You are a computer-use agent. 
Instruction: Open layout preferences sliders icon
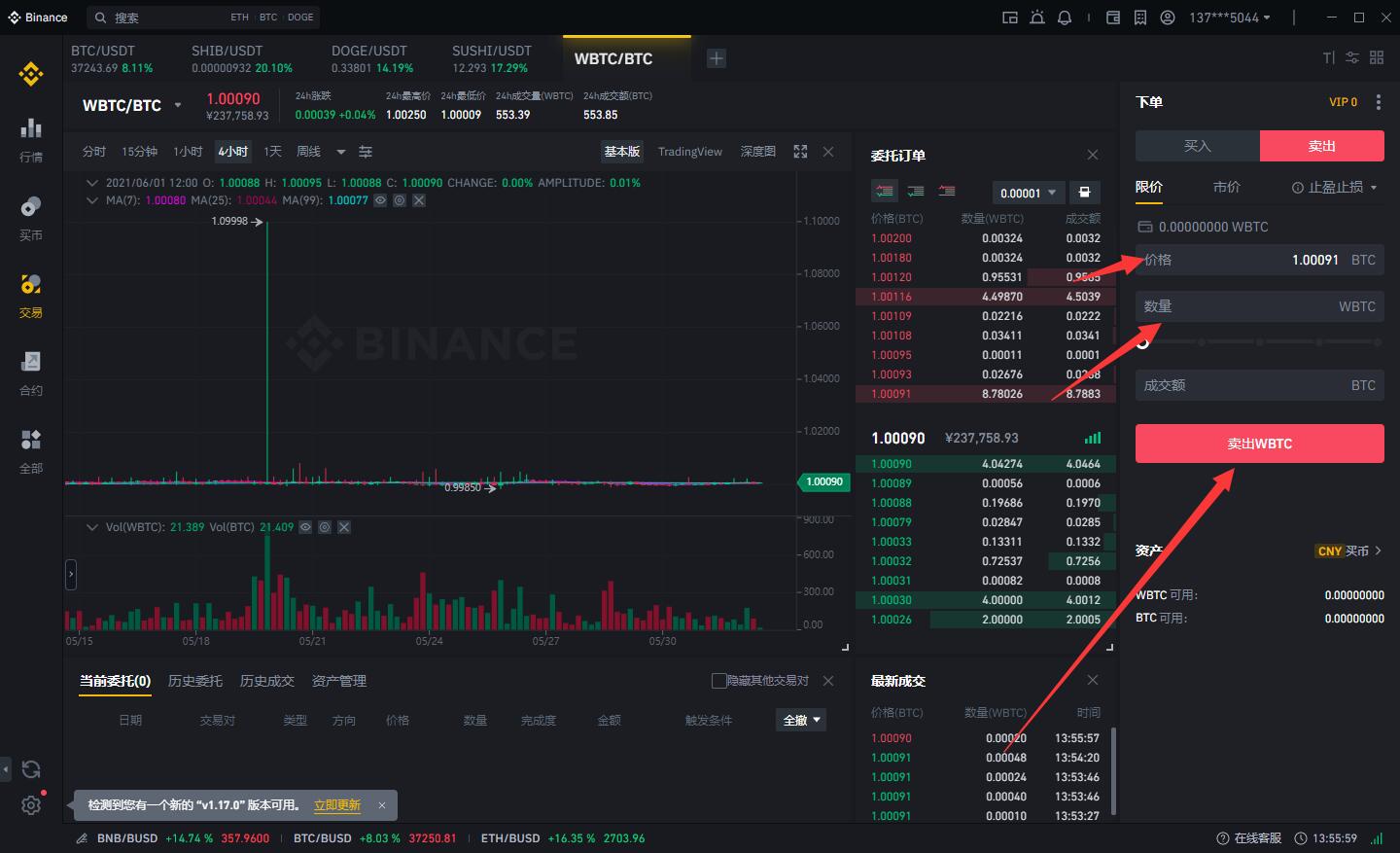[x=1352, y=58]
